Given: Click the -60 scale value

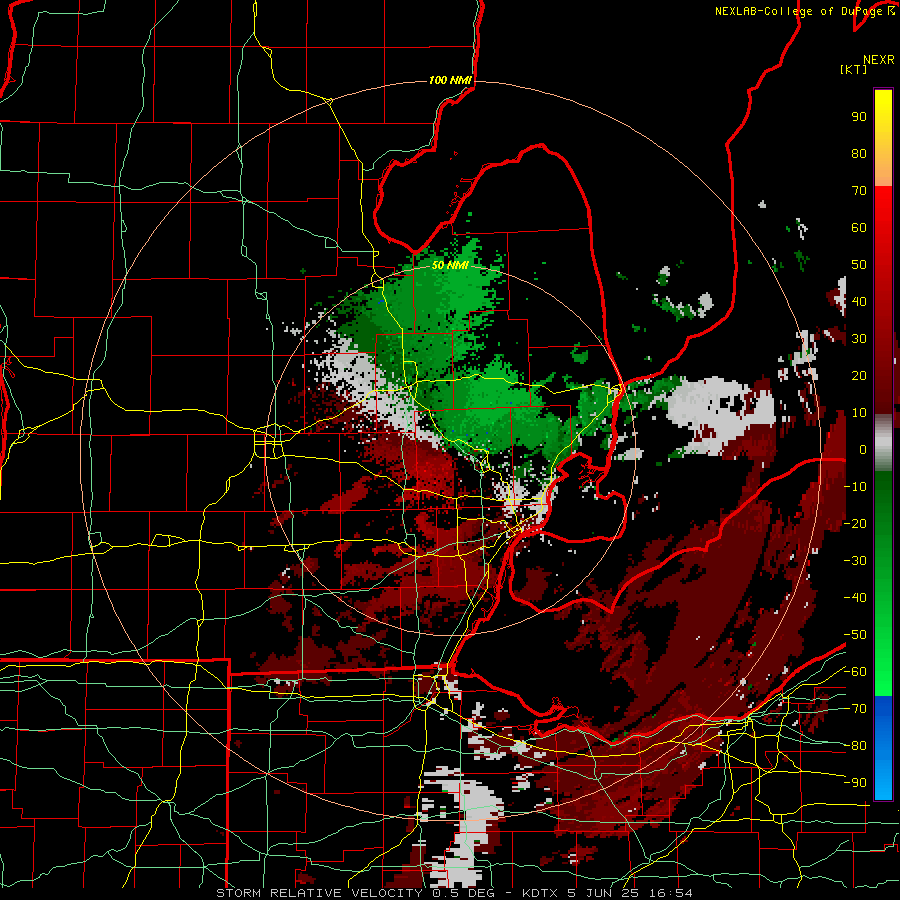Looking at the screenshot, I should [x=855, y=672].
